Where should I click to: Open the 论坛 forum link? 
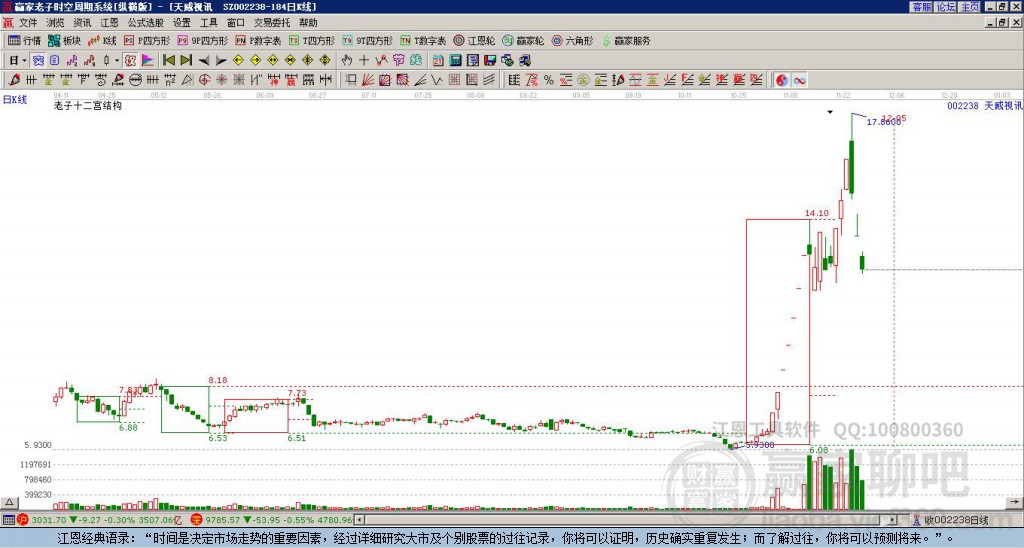click(945, 7)
